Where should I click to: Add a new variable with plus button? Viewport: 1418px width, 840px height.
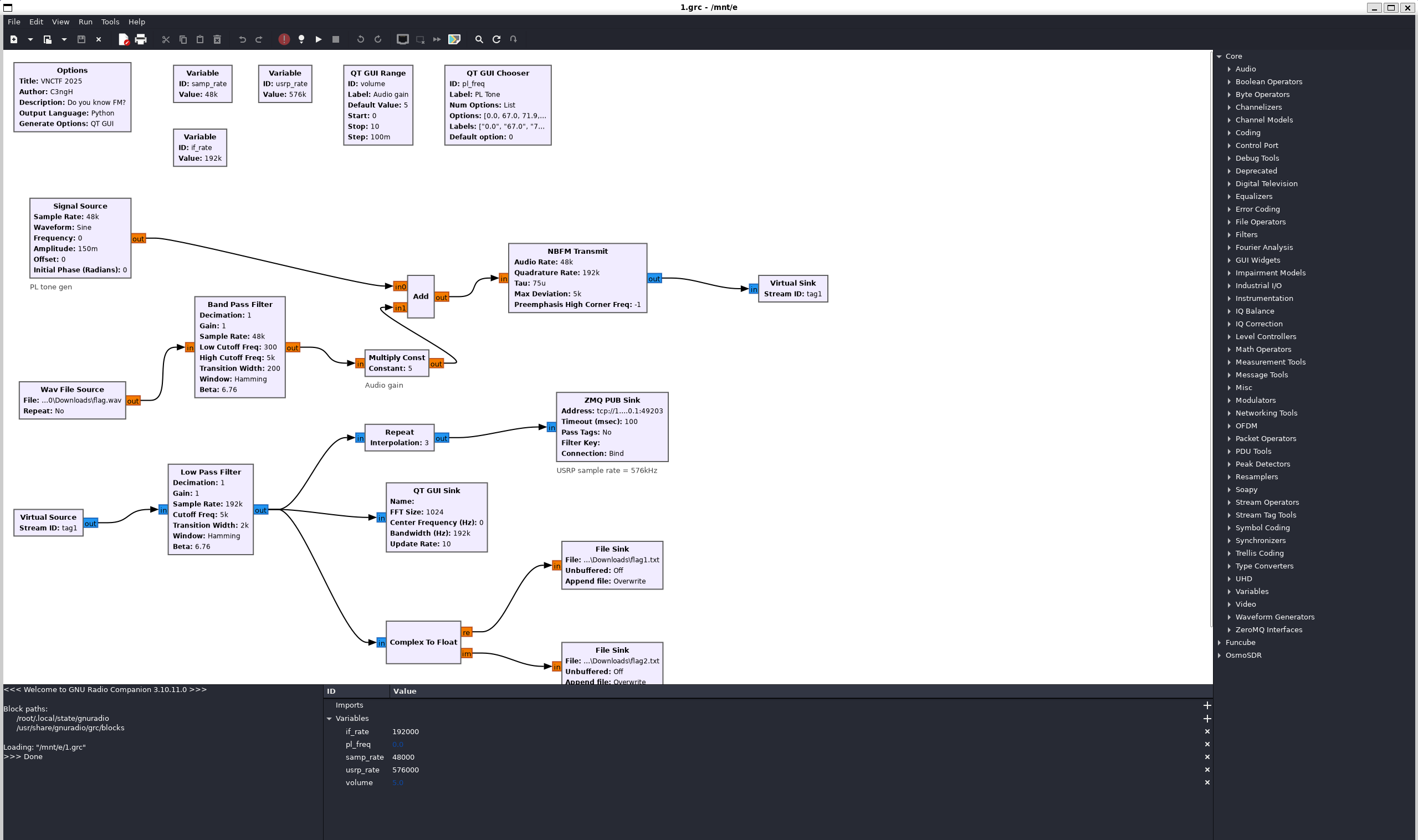tap(1207, 718)
